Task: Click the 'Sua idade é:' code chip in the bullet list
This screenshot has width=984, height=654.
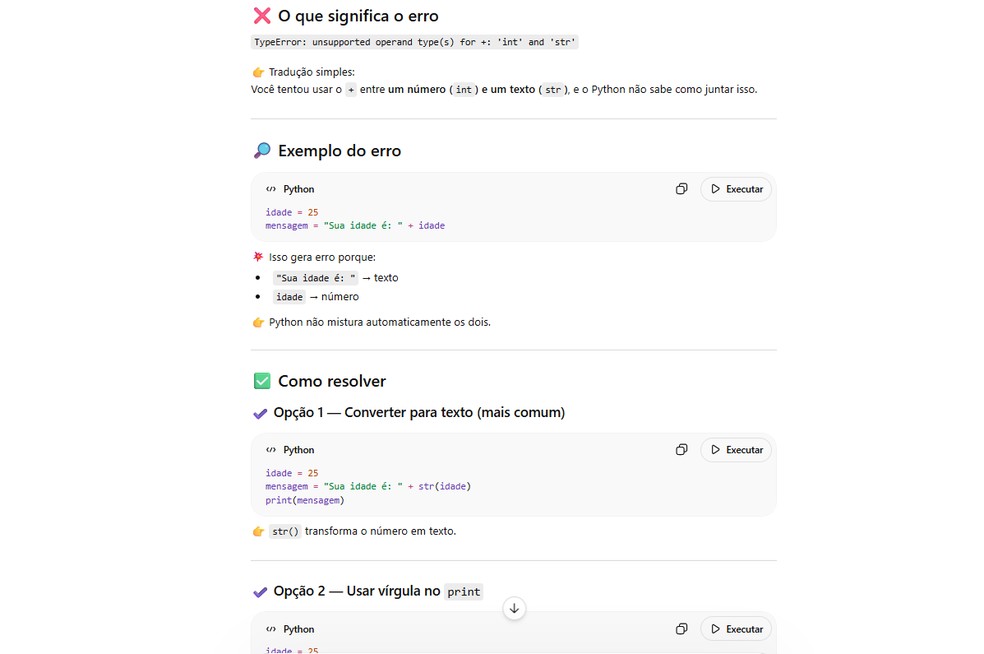Action: (x=315, y=277)
